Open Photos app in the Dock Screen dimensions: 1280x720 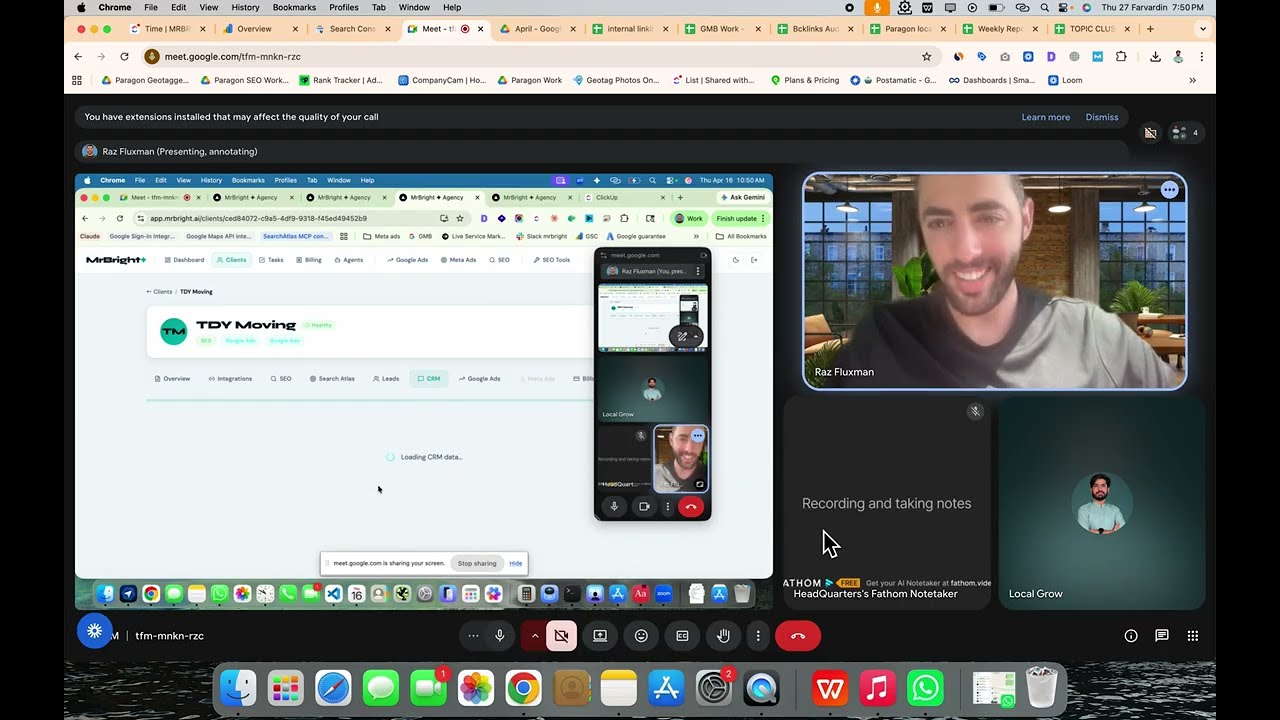coord(475,688)
